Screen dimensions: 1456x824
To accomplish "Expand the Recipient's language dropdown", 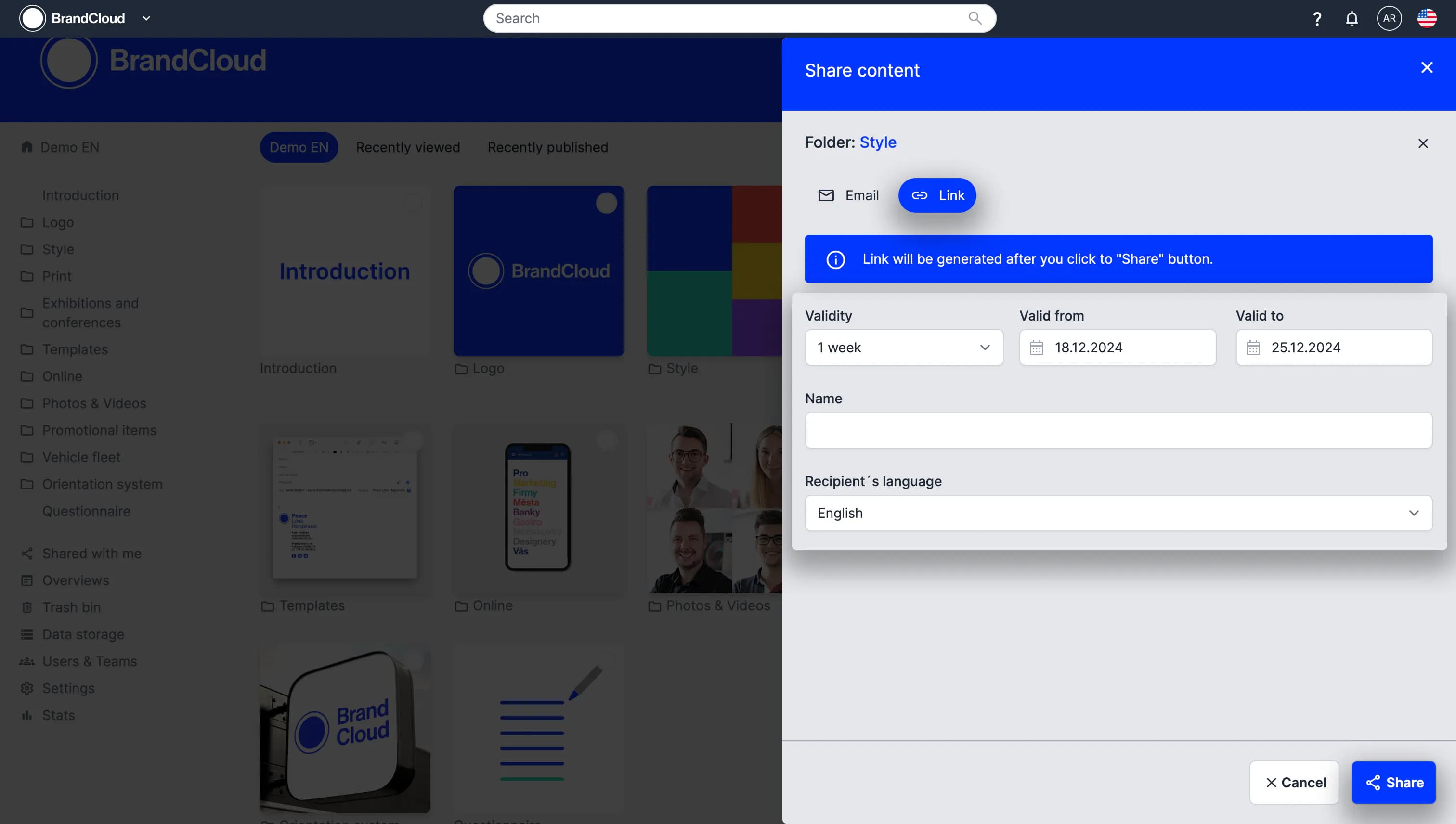I will (1118, 513).
